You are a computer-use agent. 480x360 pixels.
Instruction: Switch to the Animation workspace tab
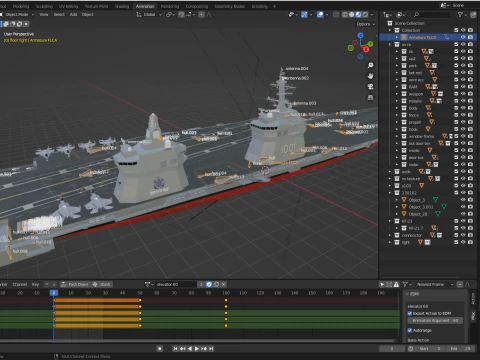click(x=145, y=6)
